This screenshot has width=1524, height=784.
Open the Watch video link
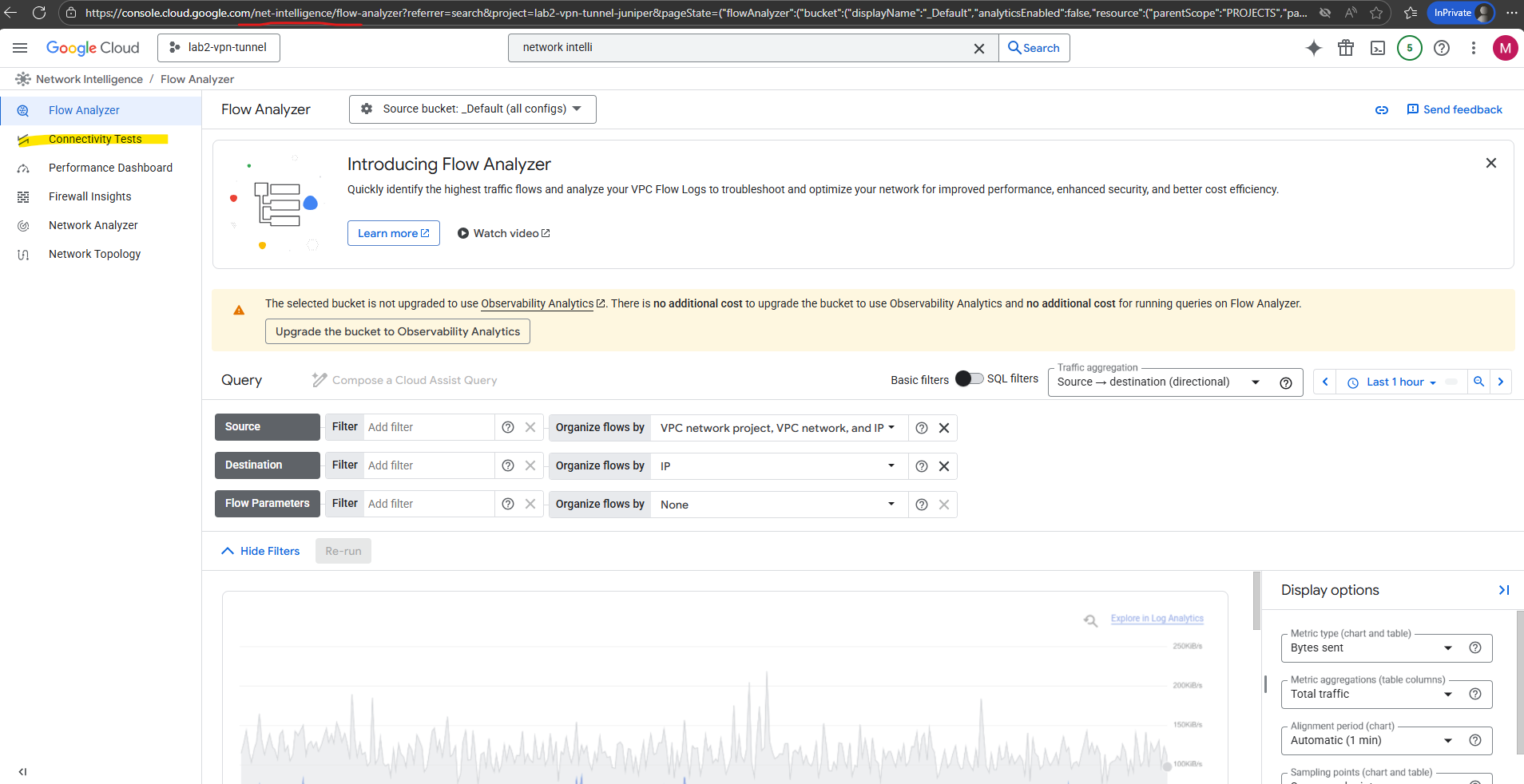[504, 233]
